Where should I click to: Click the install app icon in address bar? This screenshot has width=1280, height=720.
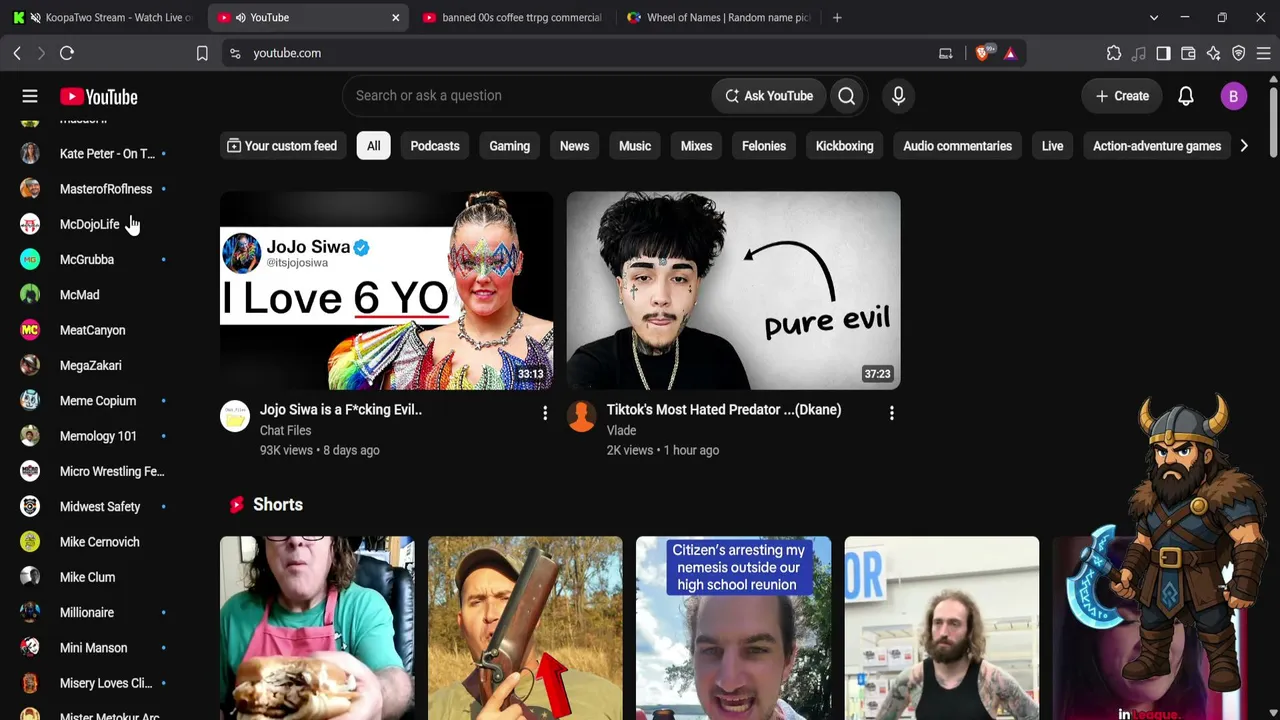coord(946,53)
